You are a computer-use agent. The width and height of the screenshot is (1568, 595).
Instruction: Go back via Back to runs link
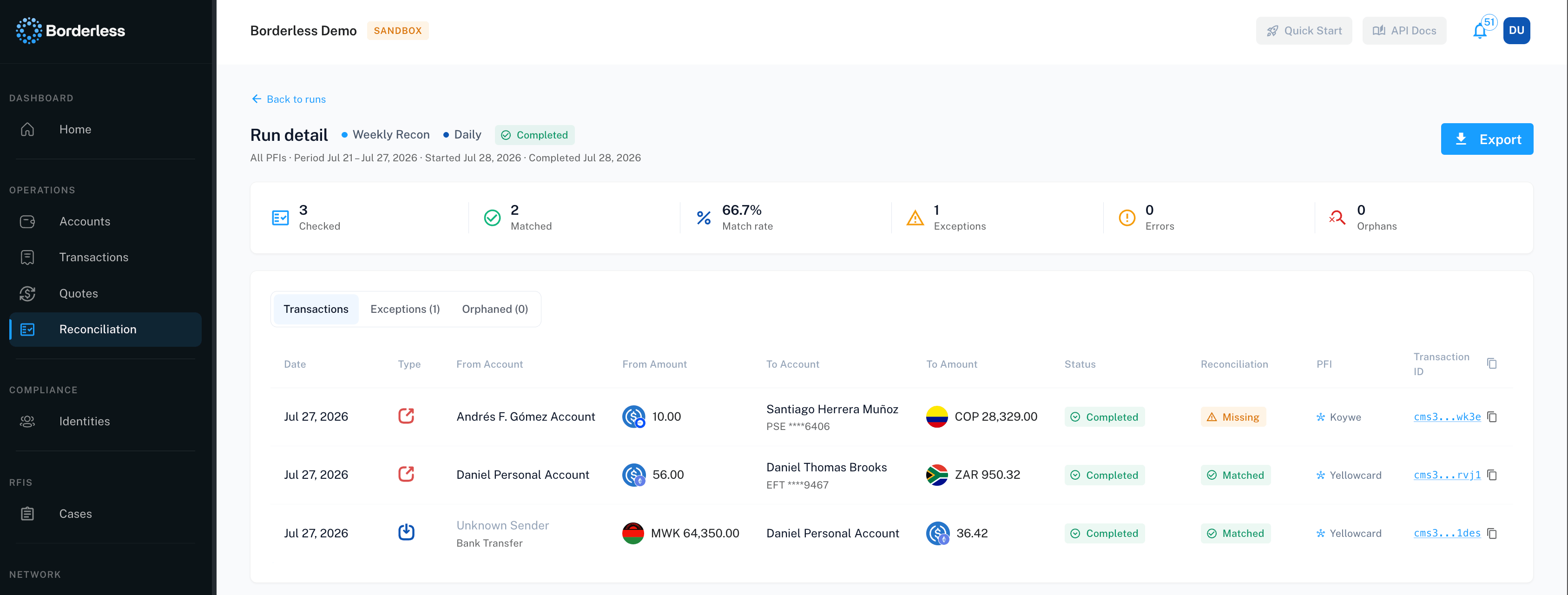pos(289,99)
